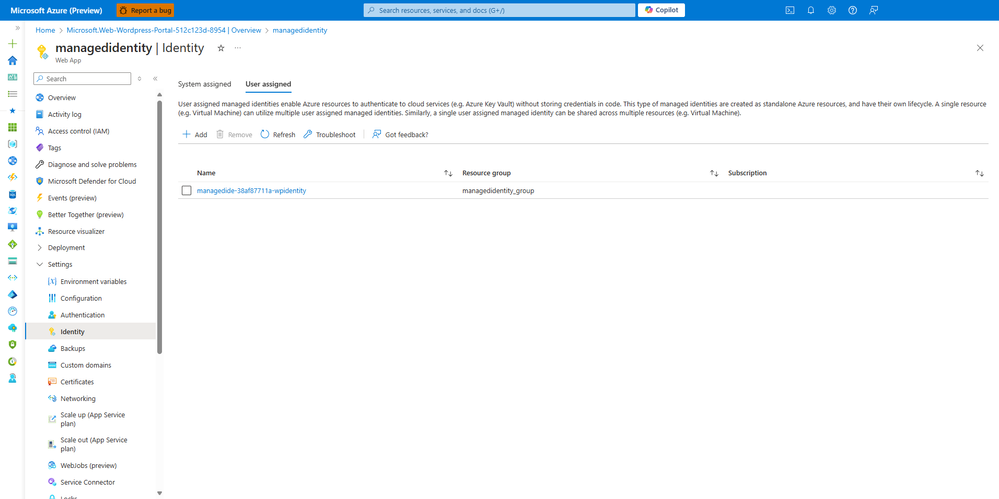Click the resource menu vertical scrollbar

159,226
